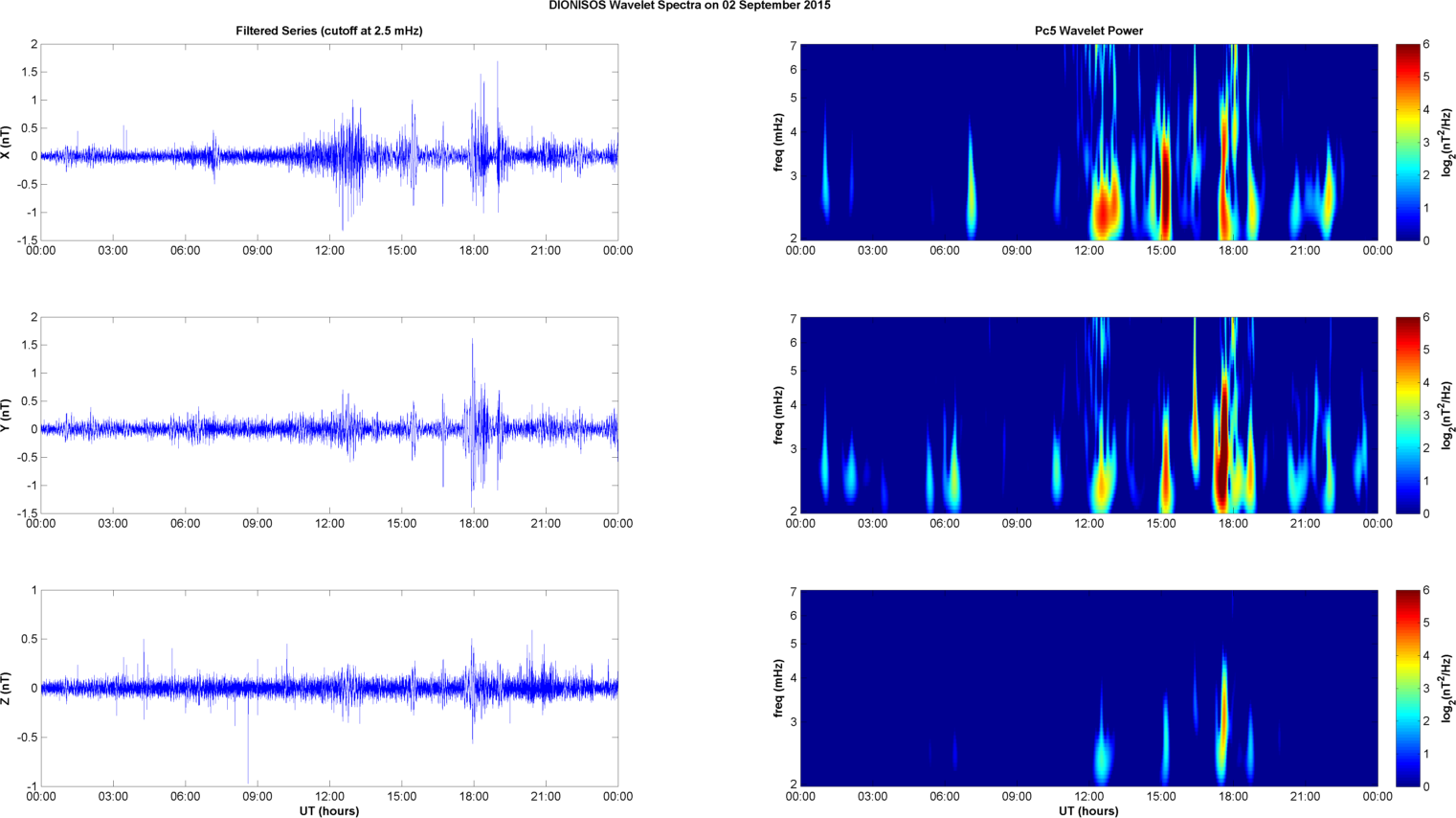Click the figure title "DIONISOS Wavelet Spectra on 02 September 2015"
Viewport: 1456px width, 818px height.
pos(689,6)
